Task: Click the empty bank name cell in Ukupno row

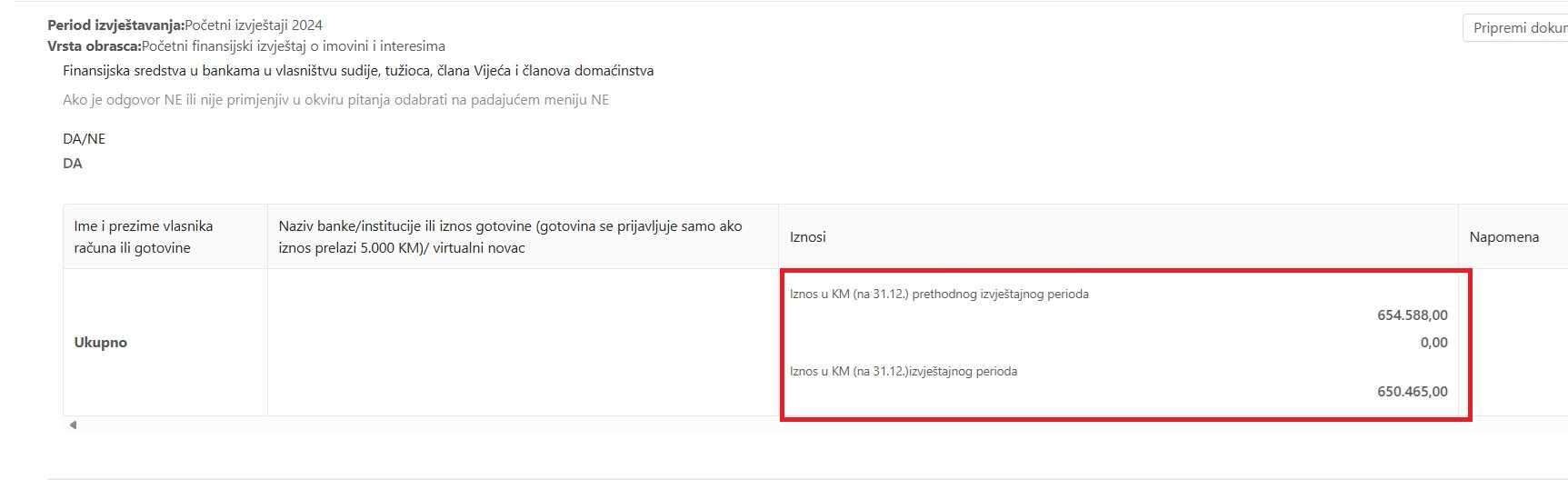Action: tap(523, 343)
